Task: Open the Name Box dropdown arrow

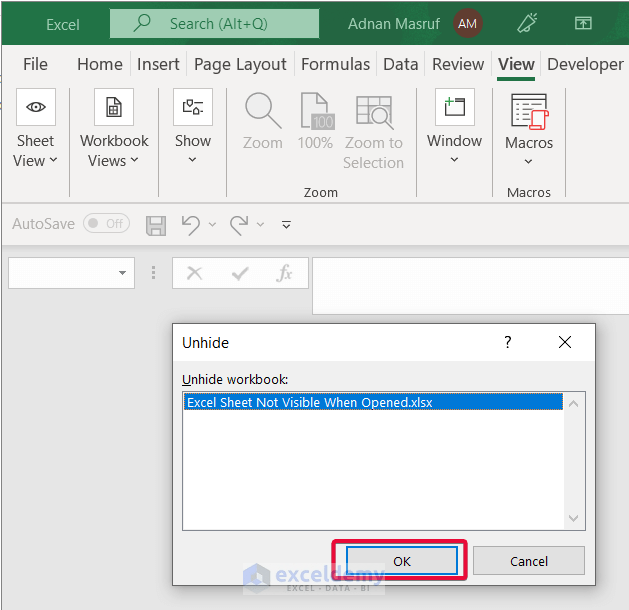Action: 122,273
